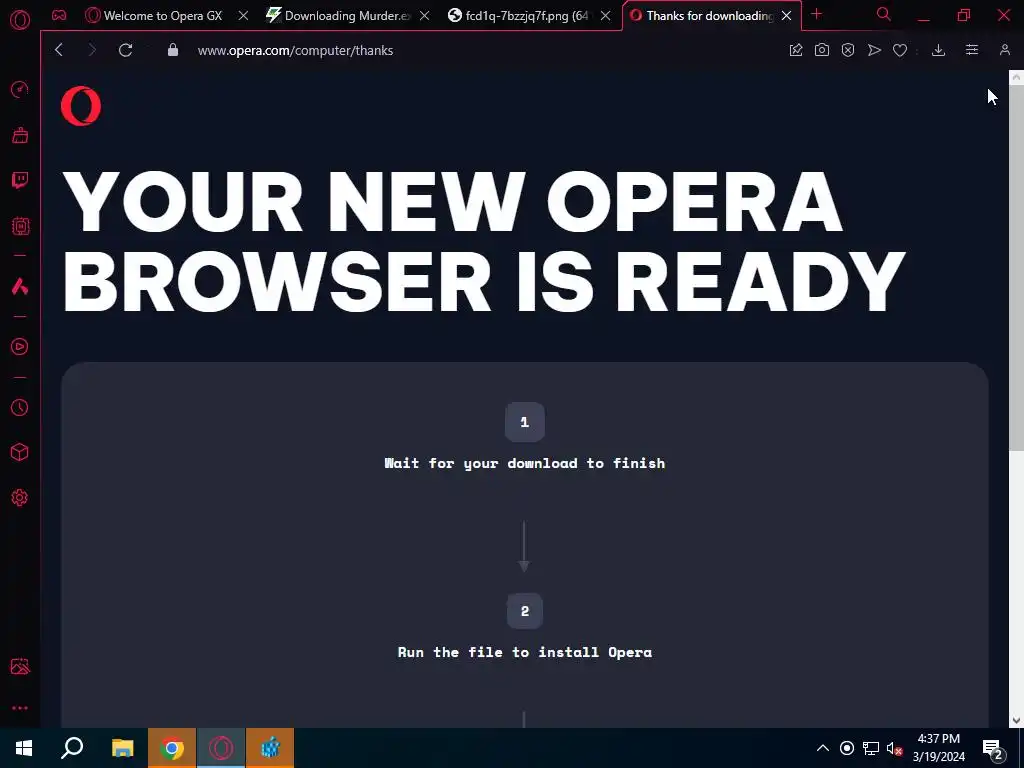Open the wallpaper image icon in sidebar

click(x=20, y=666)
